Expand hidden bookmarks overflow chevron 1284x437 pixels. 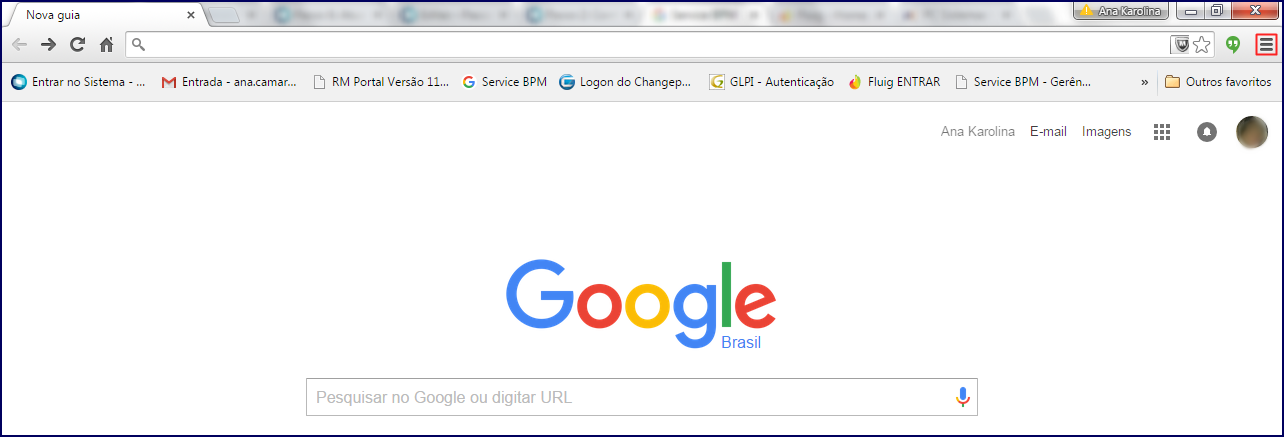click(1144, 82)
